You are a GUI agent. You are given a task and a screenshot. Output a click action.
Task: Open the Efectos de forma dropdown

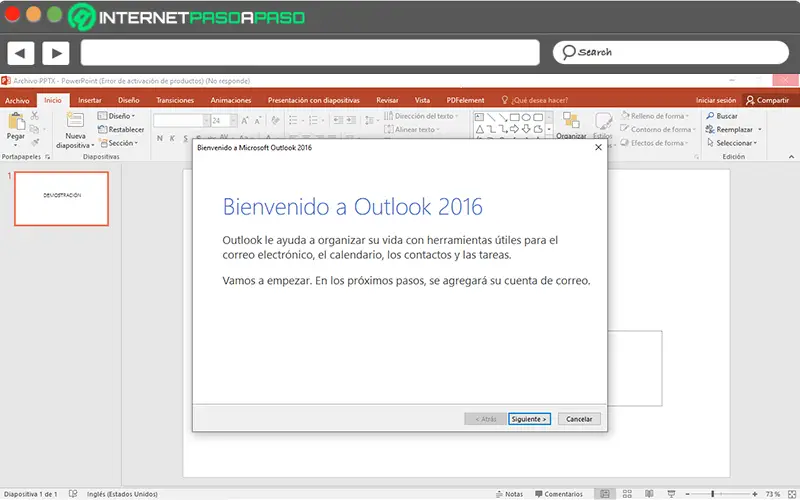pos(655,143)
